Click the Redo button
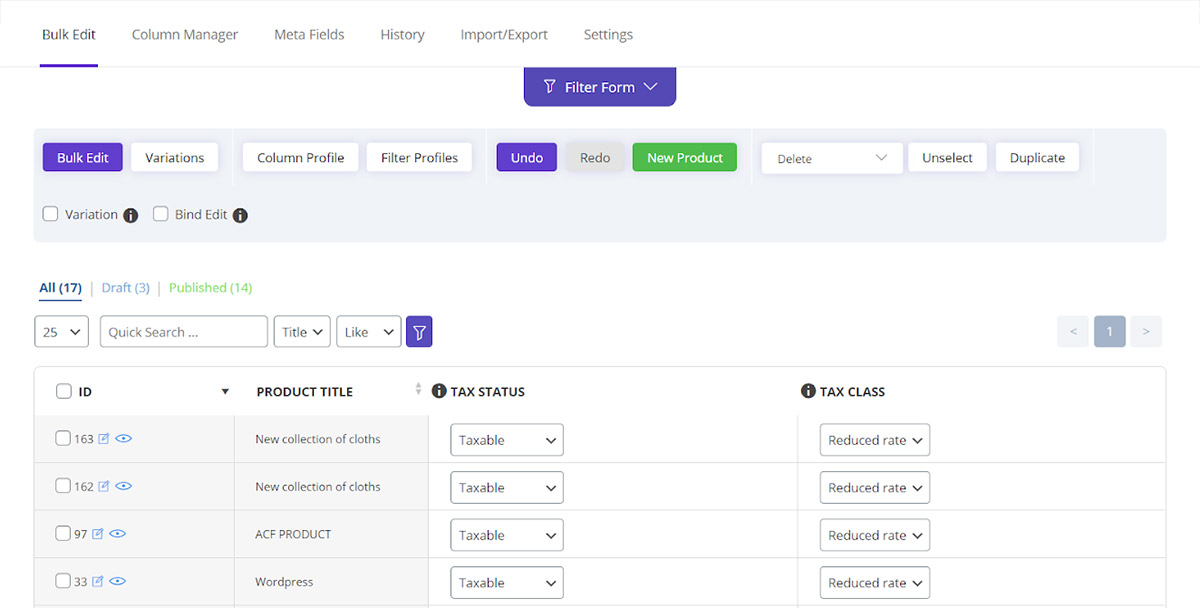 pyautogui.click(x=595, y=157)
